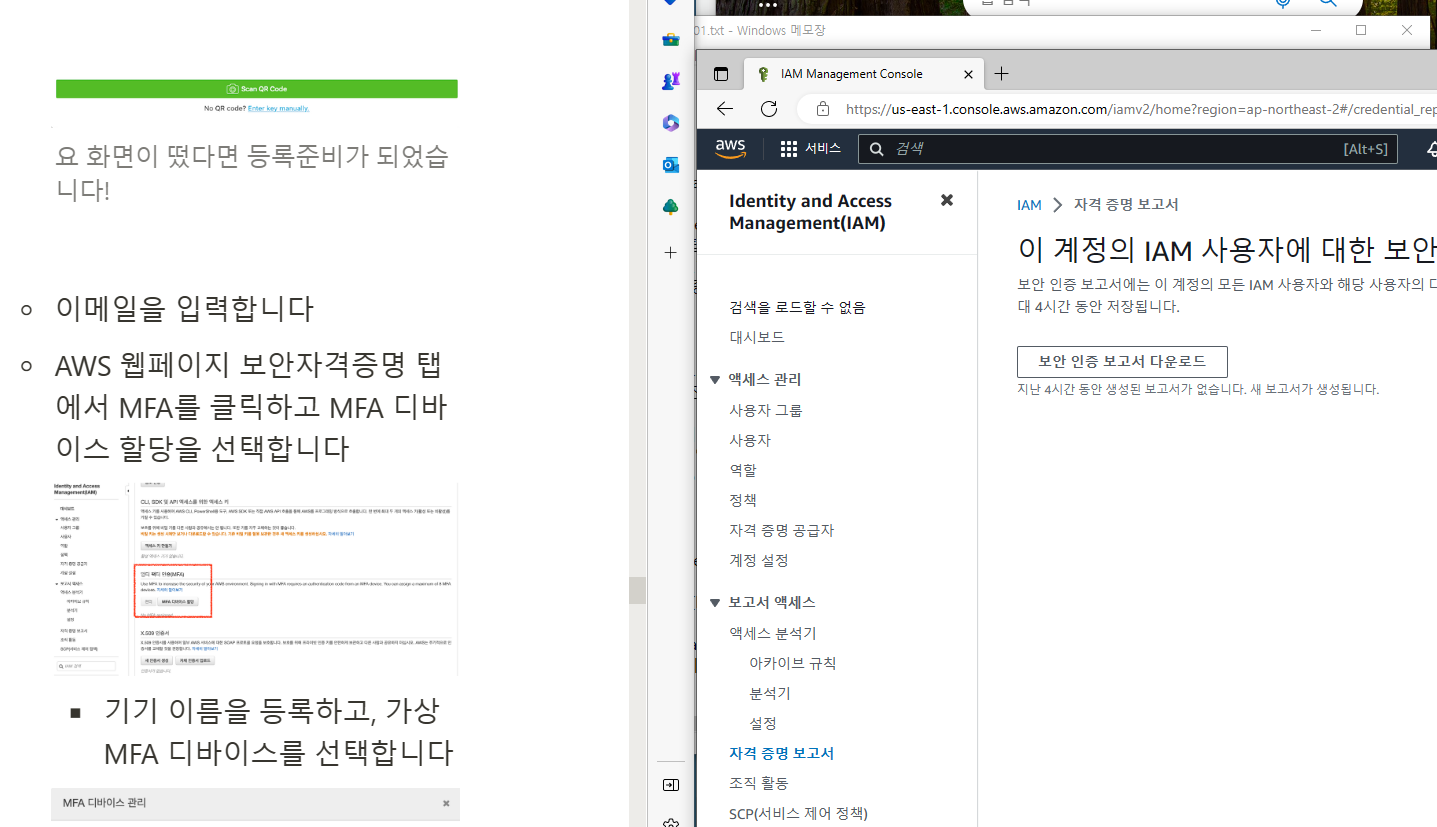1437x827 pixels.
Task: Open 사용자 그룹 in the IAM navigation
Action: (766, 410)
